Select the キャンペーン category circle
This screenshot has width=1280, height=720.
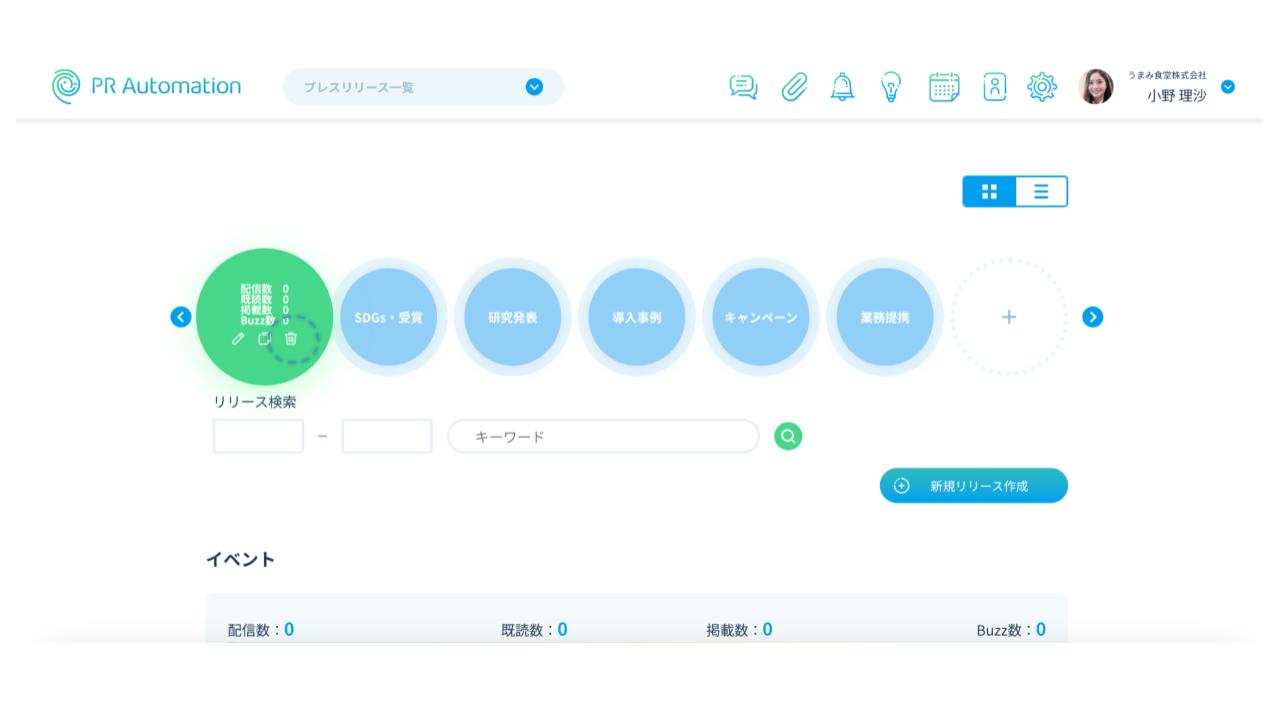point(760,317)
